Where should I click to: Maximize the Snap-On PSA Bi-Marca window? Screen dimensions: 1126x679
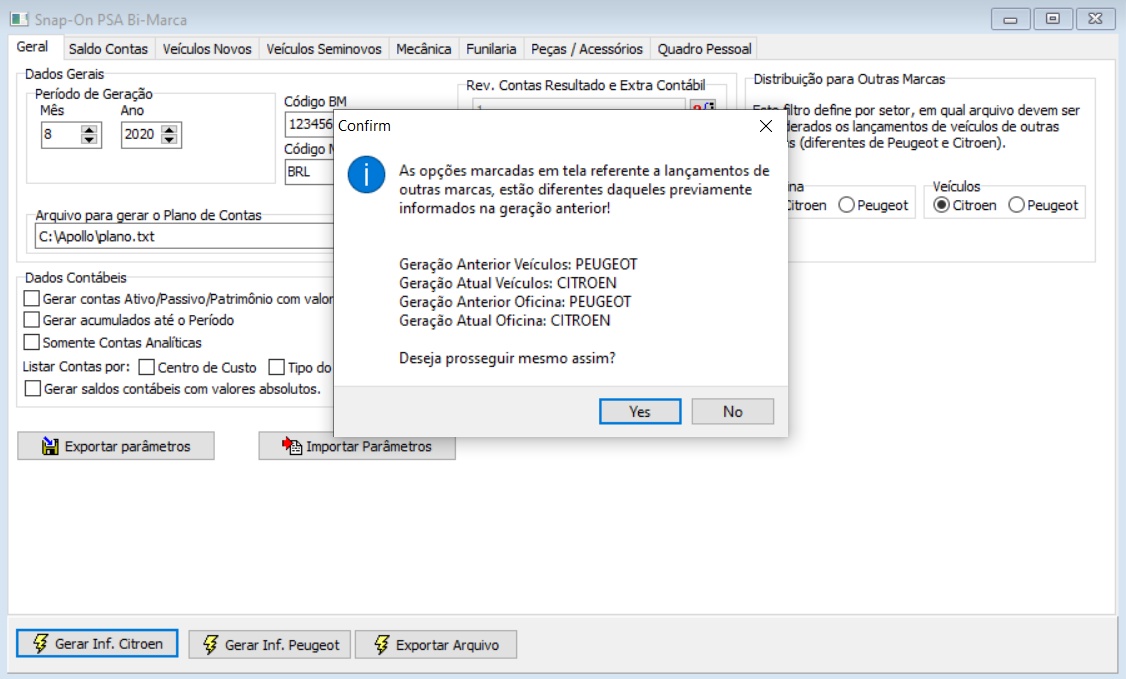pyautogui.click(x=1053, y=19)
